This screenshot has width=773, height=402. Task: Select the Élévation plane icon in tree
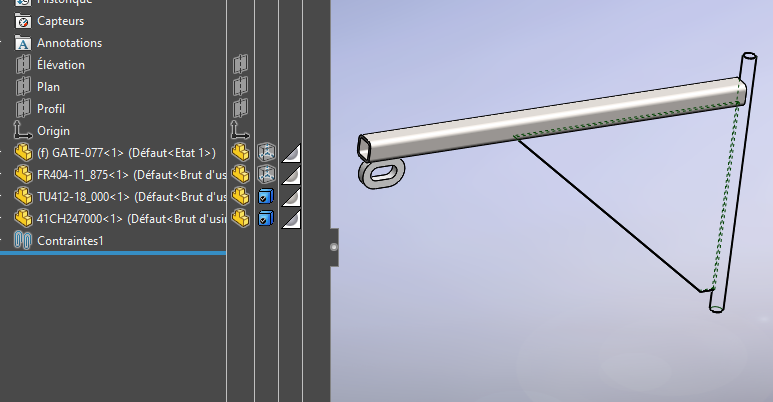23,65
